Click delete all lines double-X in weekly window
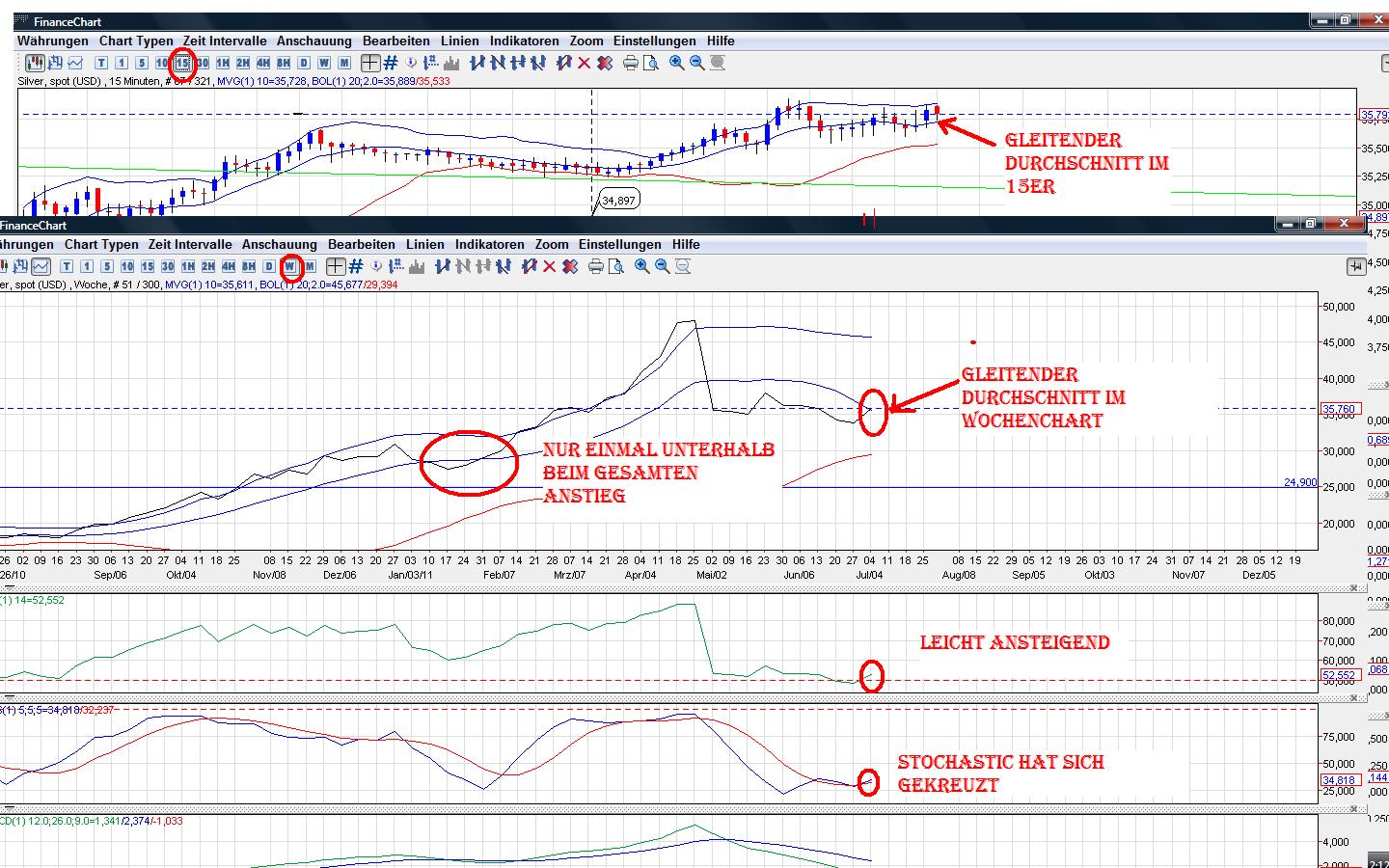Image resolution: width=1389 pixels, height=868 pixels. pos(570,266)
